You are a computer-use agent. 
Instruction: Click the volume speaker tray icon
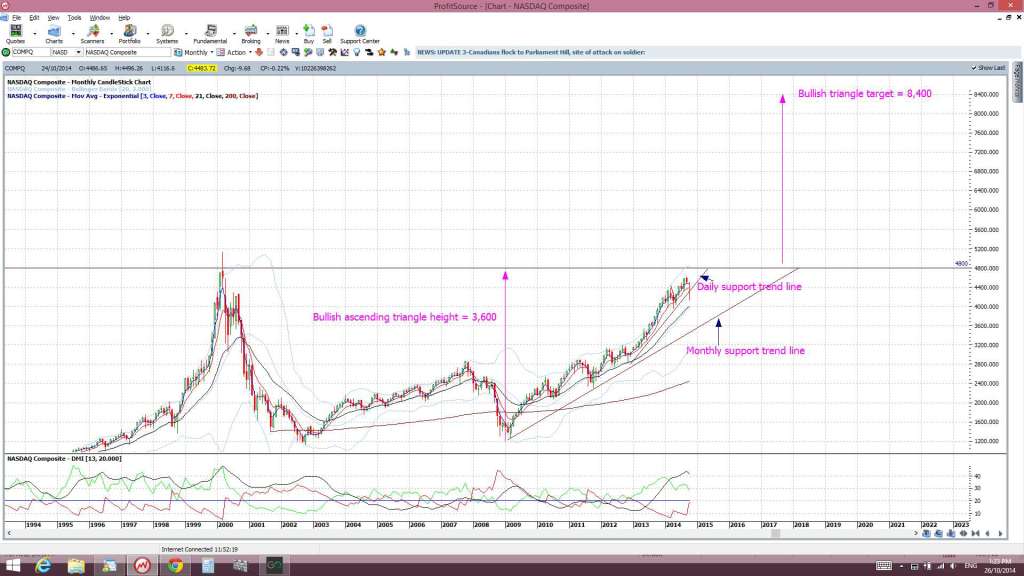953,566
